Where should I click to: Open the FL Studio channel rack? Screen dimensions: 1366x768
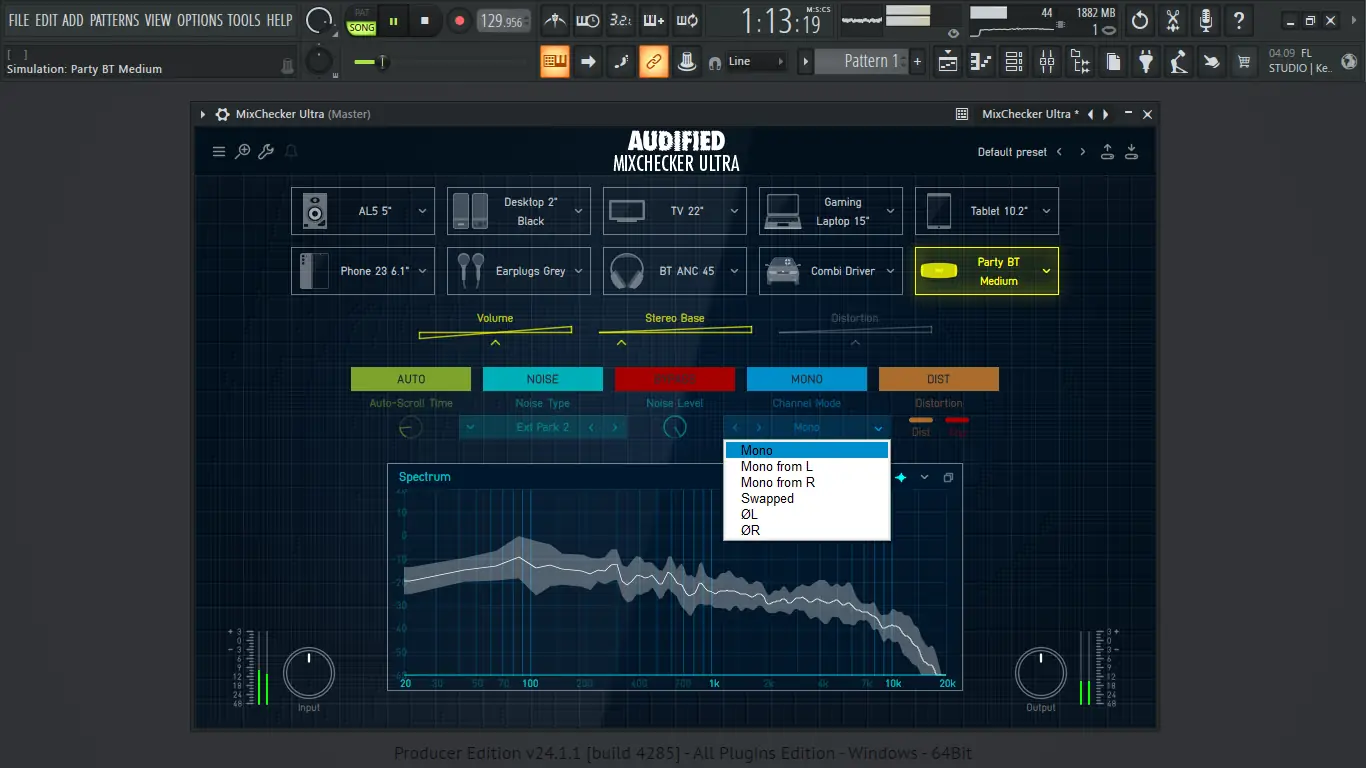tap(1014, 62)
